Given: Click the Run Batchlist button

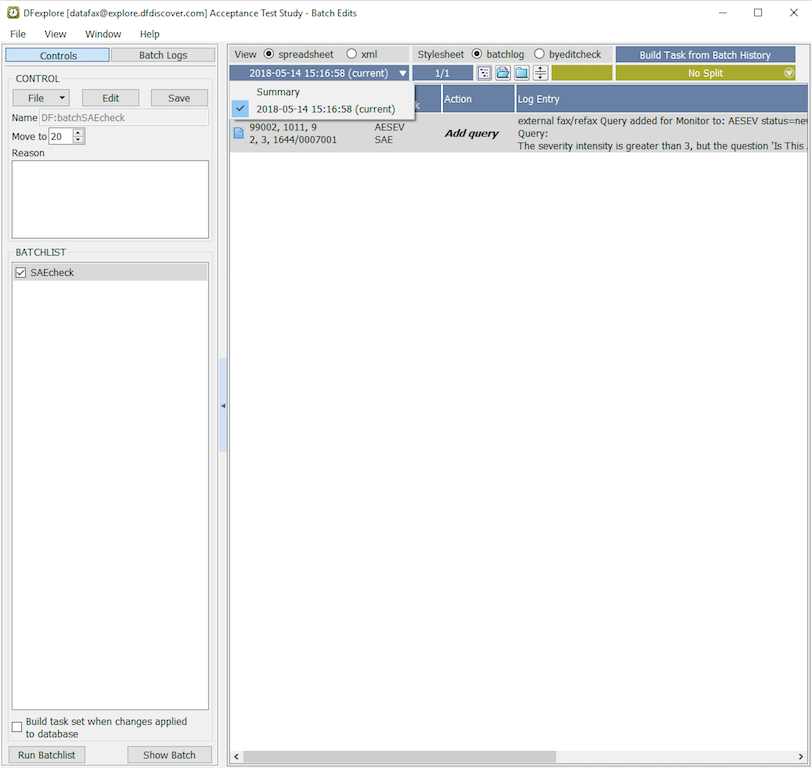Looking at the screenshot, I should pyautogui.click(x=46, y=755).
